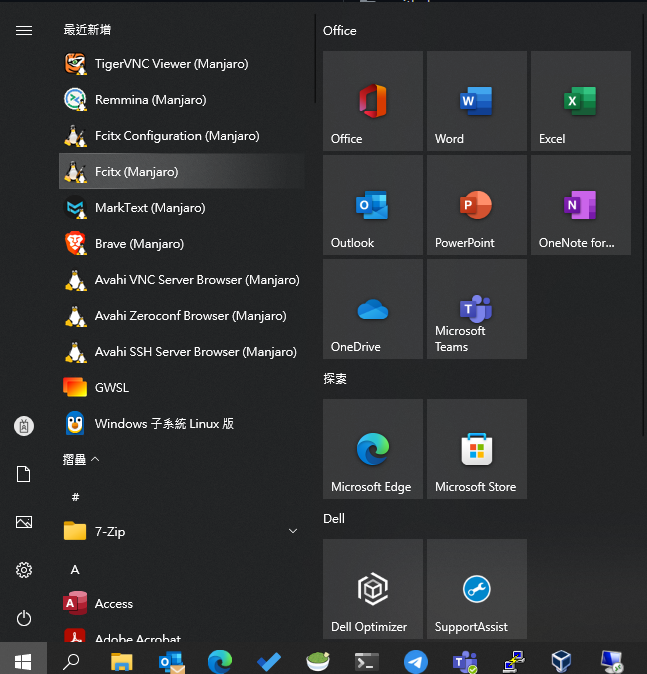Open the PowerPoint tile
This screenshot has width=647, height=674.
click(x=477, y=205)
